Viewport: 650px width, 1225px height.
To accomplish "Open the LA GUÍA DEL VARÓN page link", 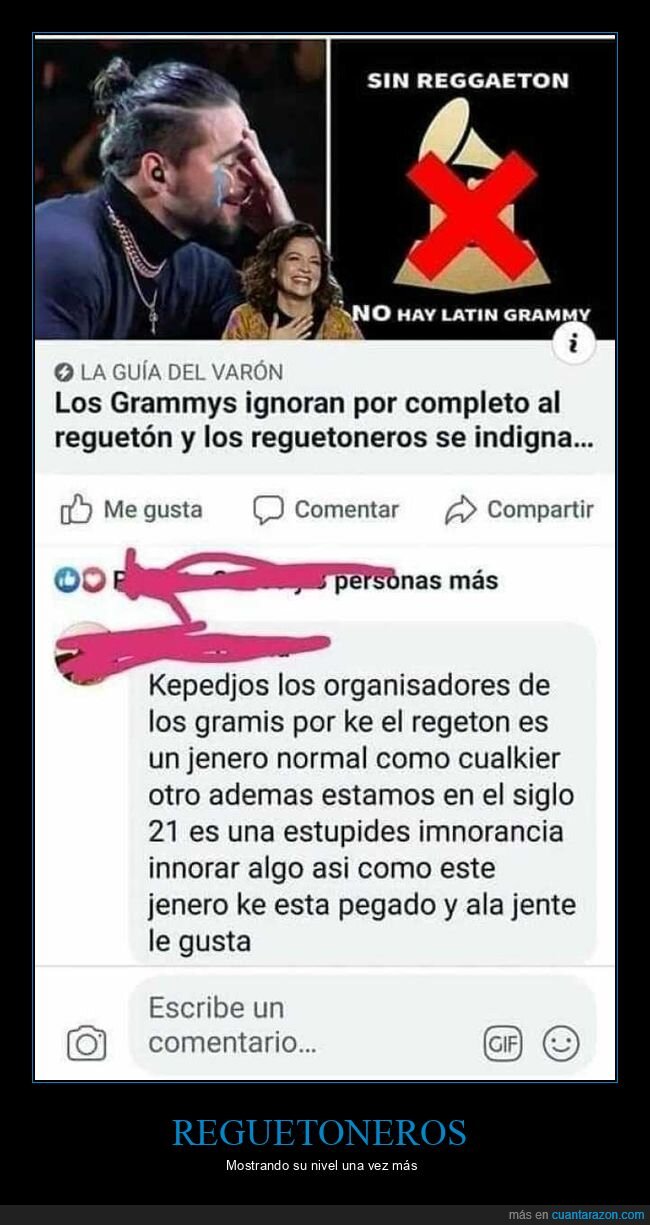I will (181, 373).
